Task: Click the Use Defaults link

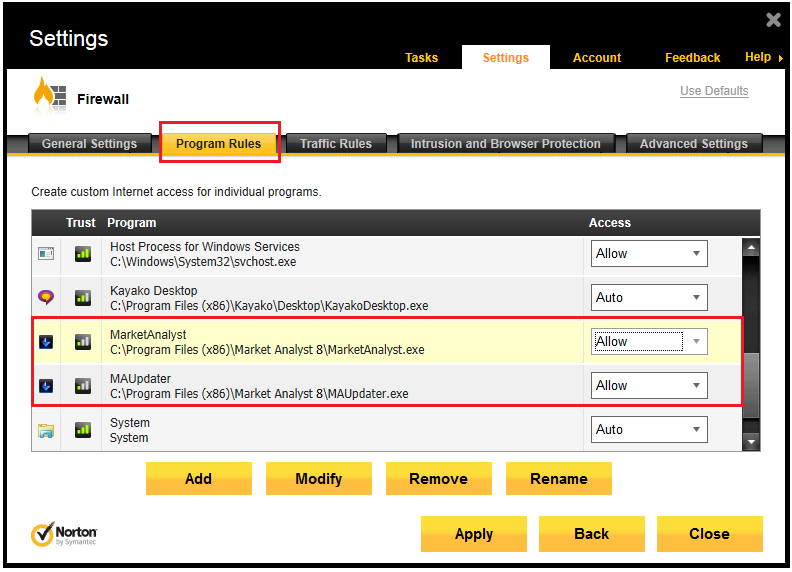Action: pos(714,91)
